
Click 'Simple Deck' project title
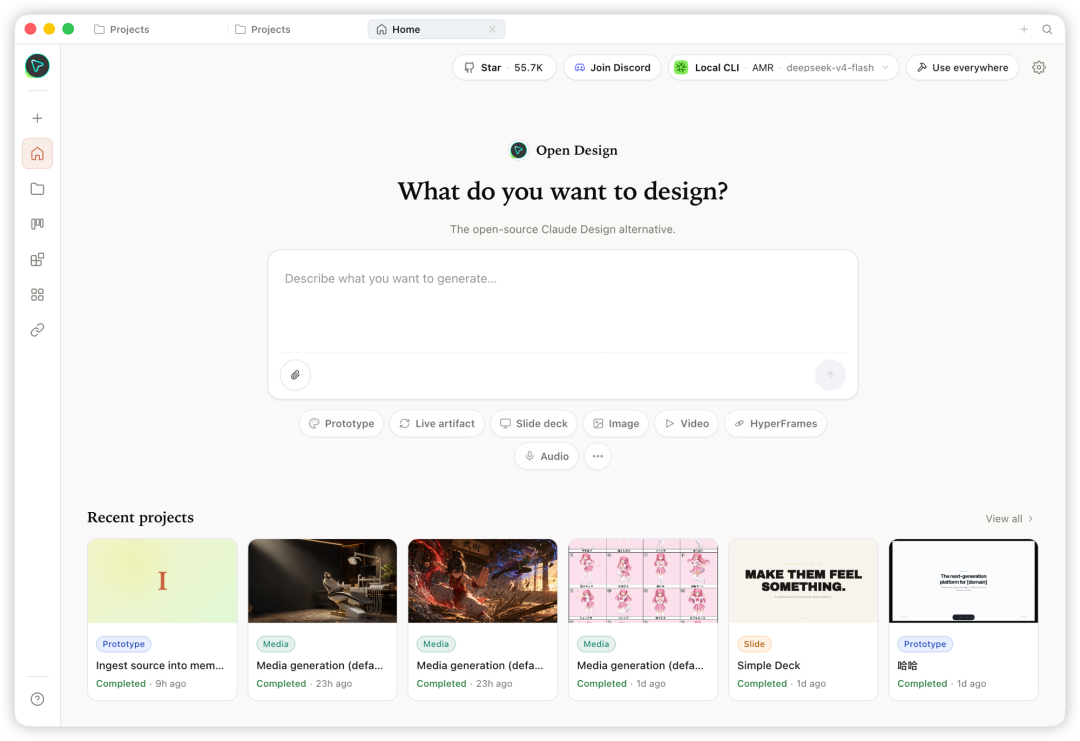pyautogui.click(x=769, y=665)
